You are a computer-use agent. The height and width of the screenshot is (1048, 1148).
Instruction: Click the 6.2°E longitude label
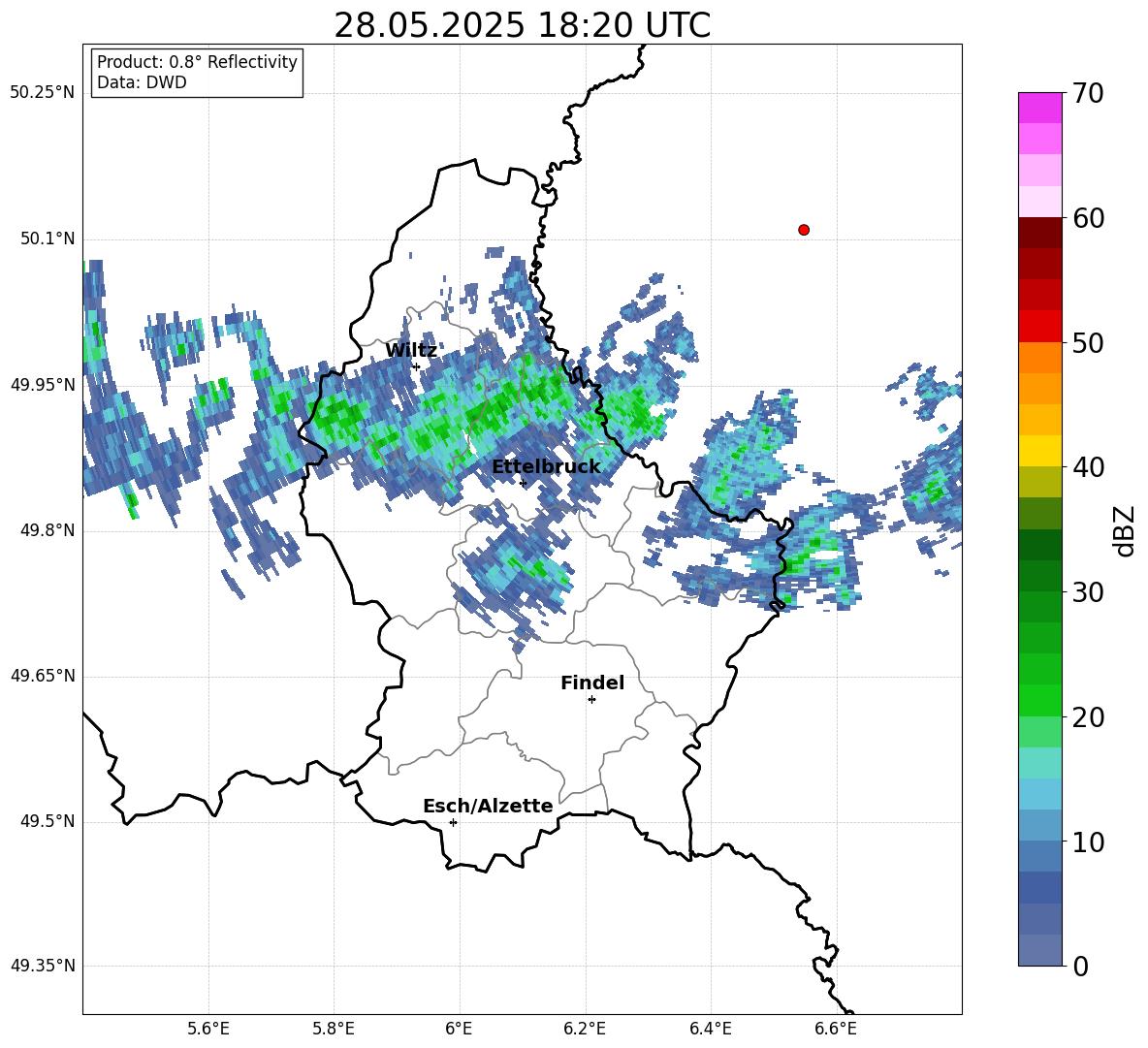[585, 1029]
